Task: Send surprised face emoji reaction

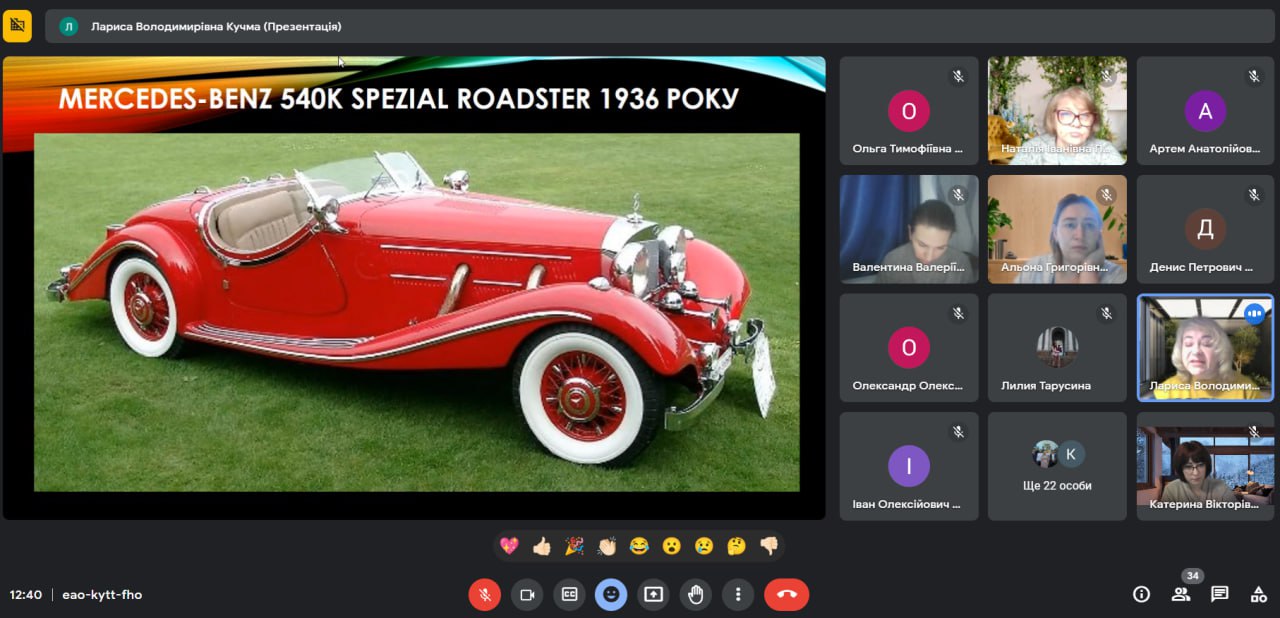Action: click(671, 546)
